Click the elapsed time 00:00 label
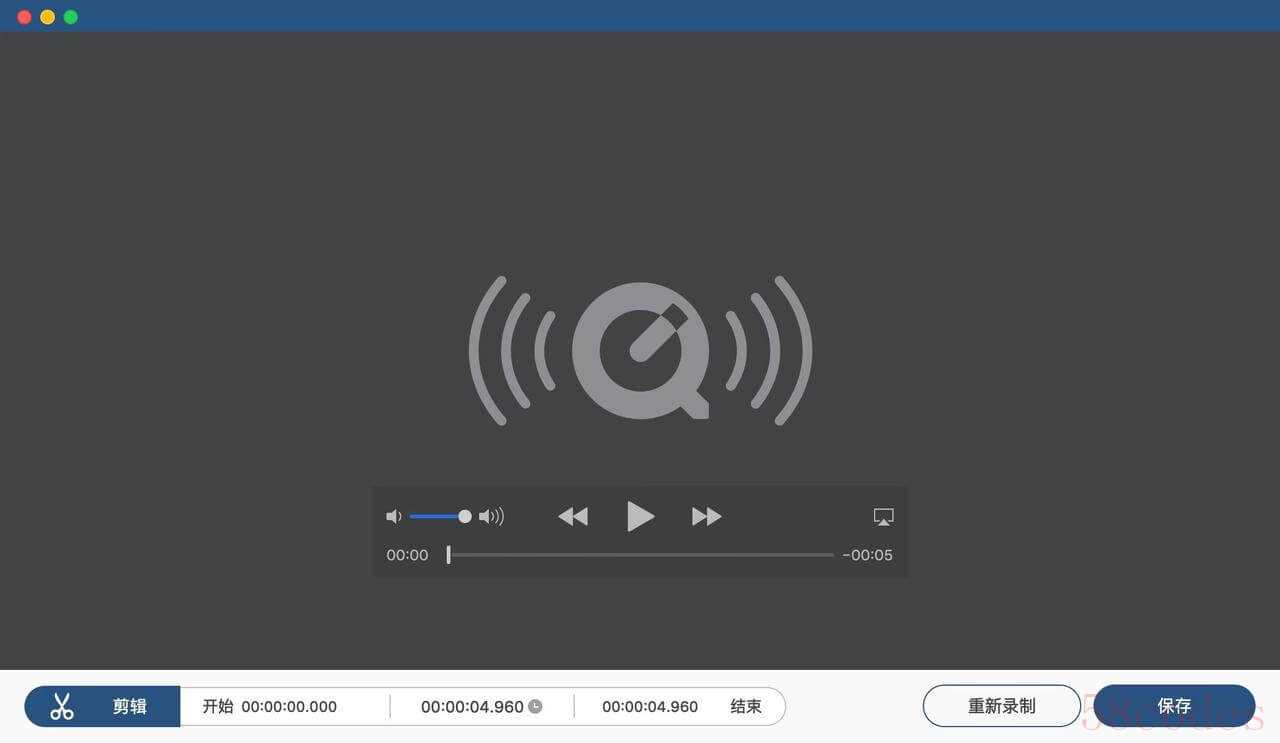1280x743 pixels. [407, 555]
